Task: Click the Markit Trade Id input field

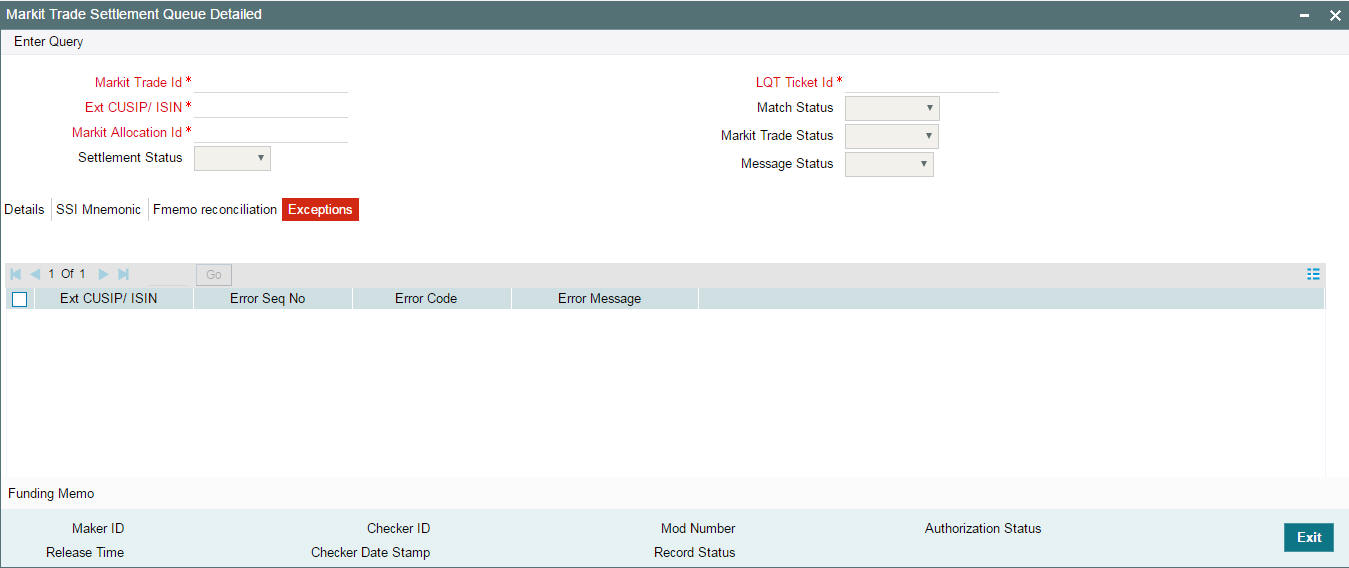Action: 271,82
